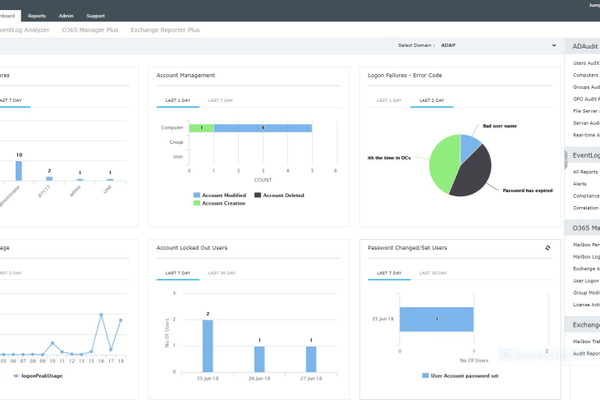Switch to Exchange Reporter Plus tab
Viewport: 600px width, 400px height.
(x=165, y=30)
